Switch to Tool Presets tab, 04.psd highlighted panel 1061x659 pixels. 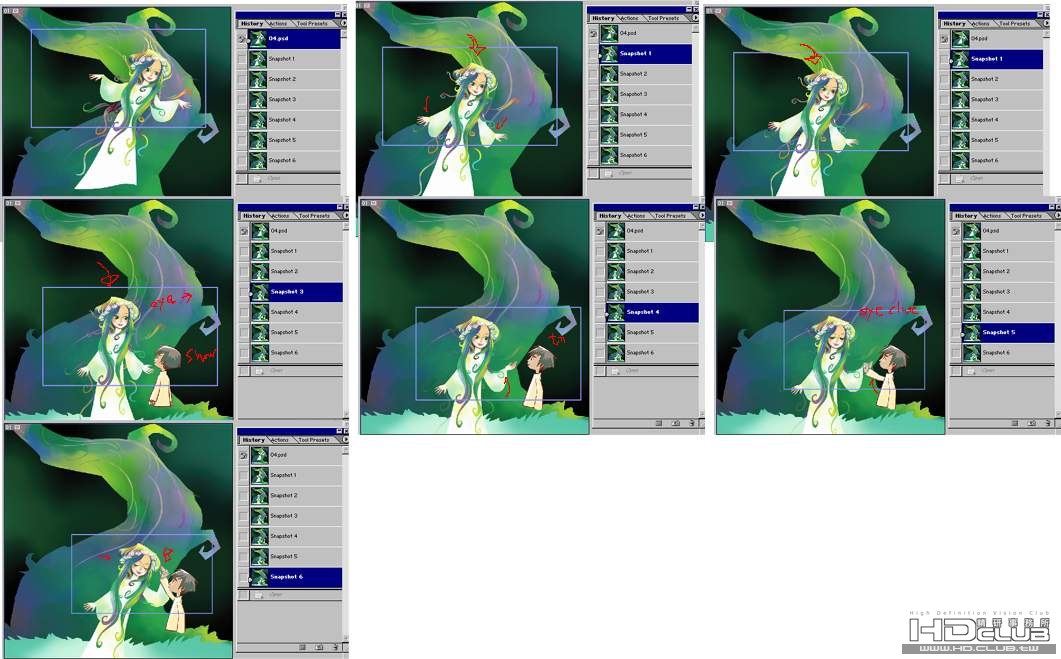click(x=311, y=23)
